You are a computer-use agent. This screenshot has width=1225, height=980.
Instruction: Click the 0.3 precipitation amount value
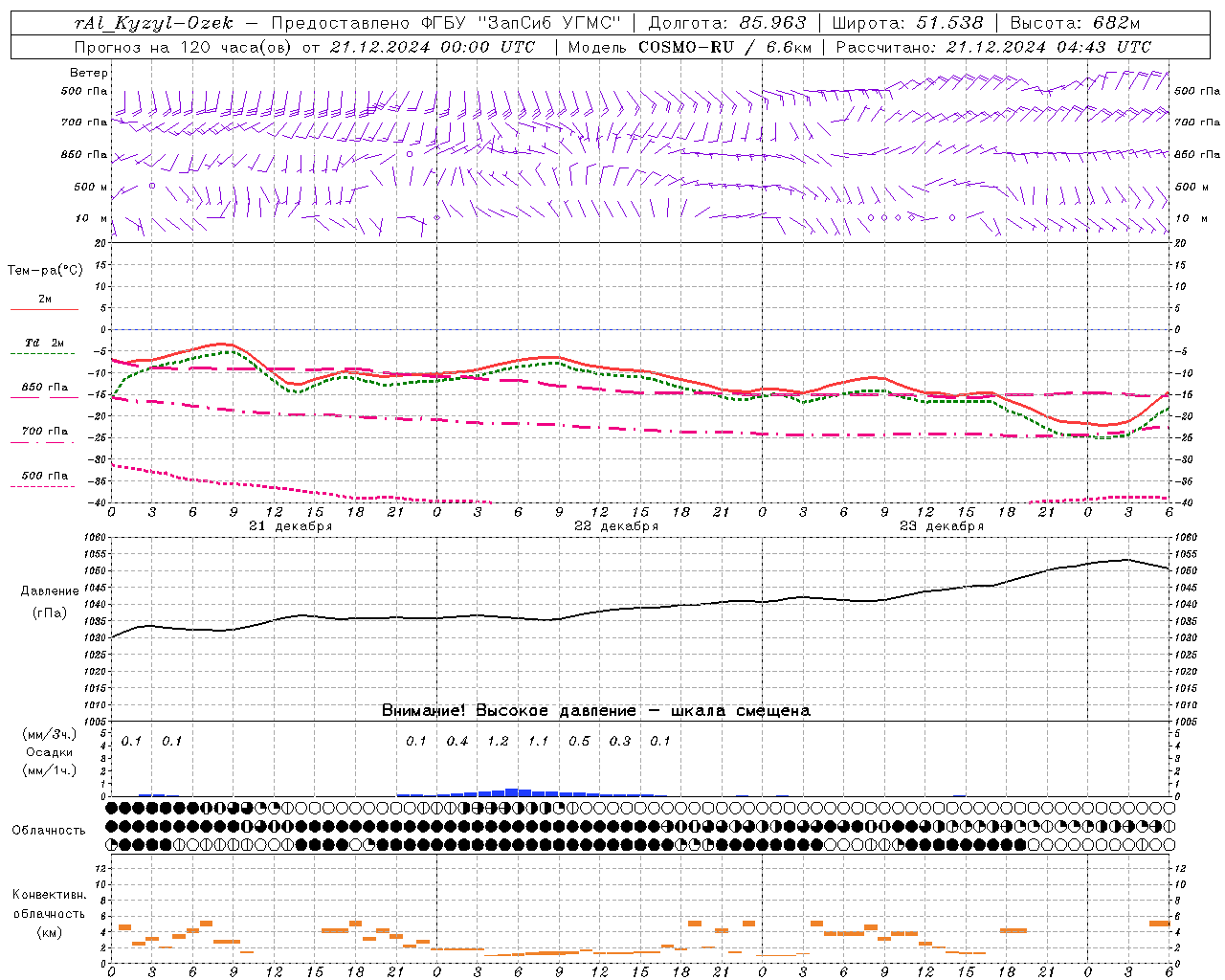click(620, 742)
